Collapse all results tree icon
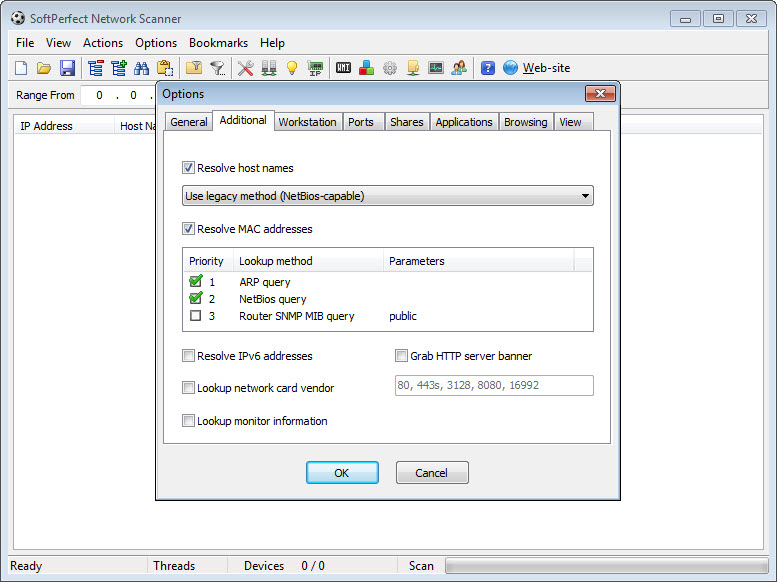777x582 pixels. coord(95,68)
